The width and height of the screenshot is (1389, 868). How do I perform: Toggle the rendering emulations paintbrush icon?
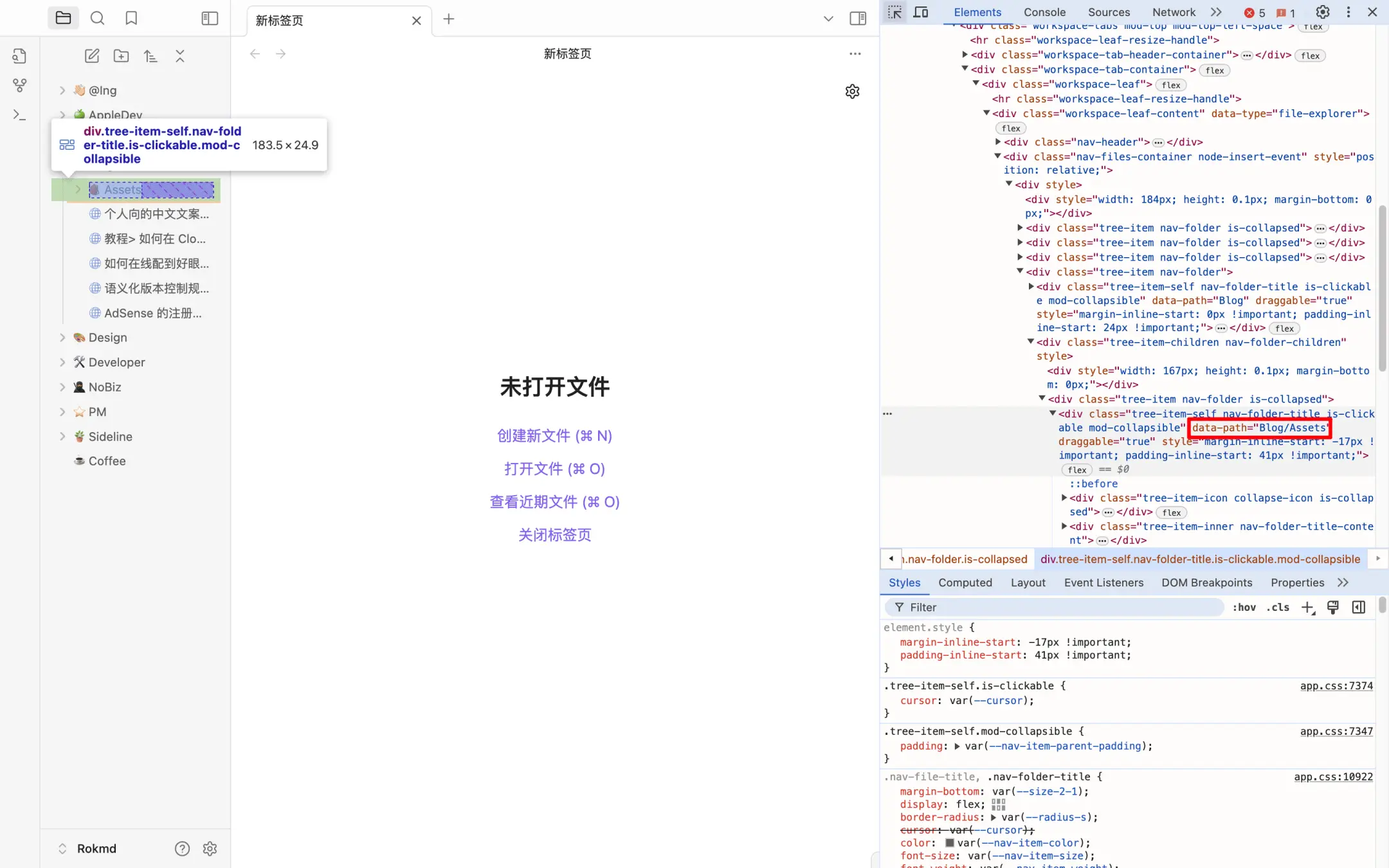tap(1333, 608)
